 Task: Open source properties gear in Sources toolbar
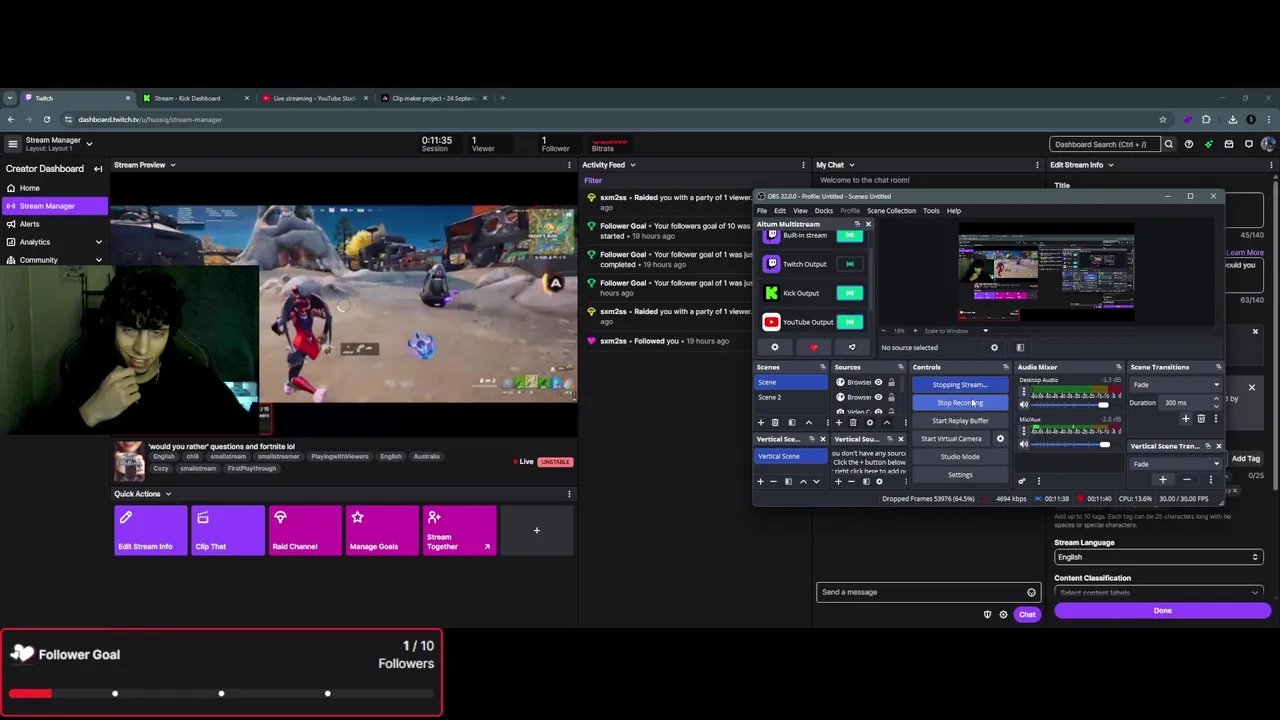pyautogui.click(x=869, y=423)
